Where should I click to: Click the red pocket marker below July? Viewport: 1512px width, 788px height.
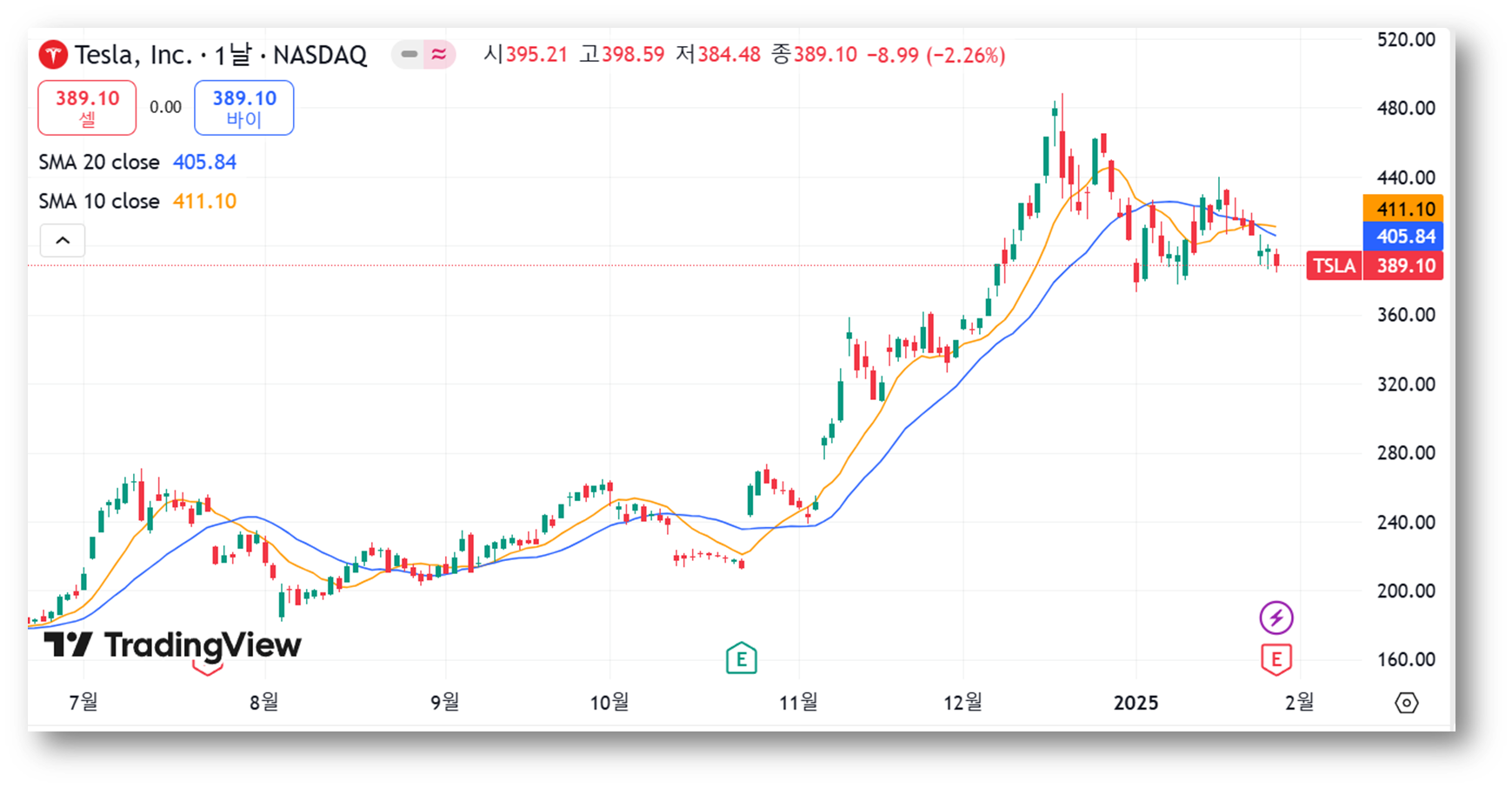click(x=207, y=668)
